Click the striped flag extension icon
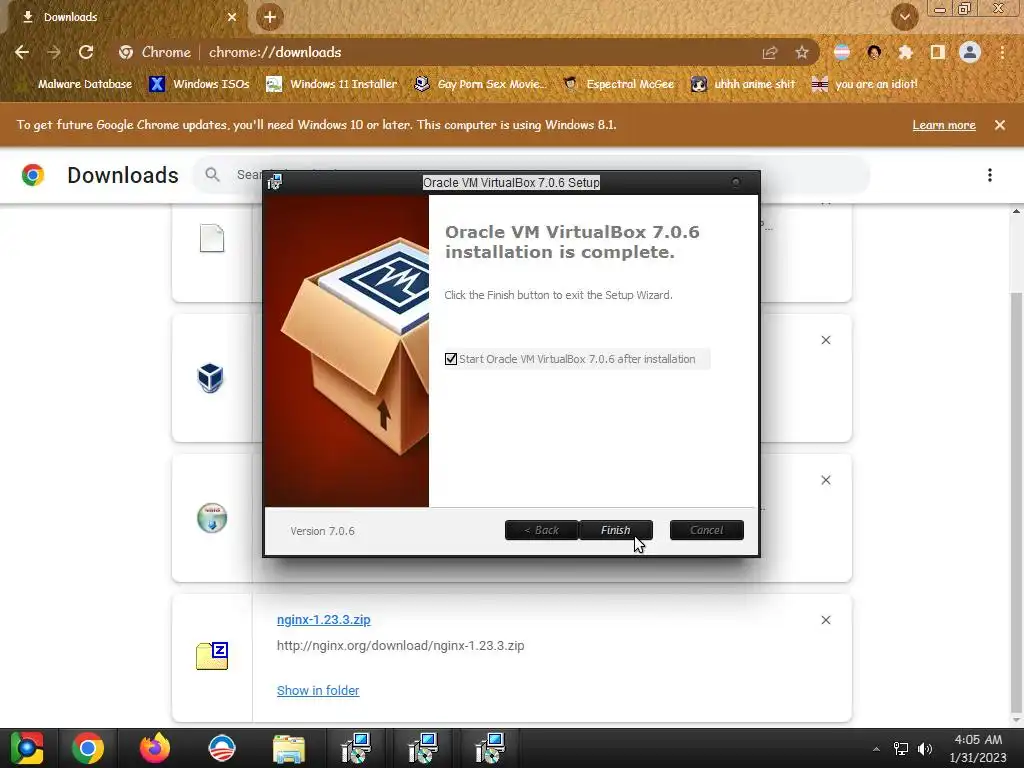 click(x=842, y=52)
